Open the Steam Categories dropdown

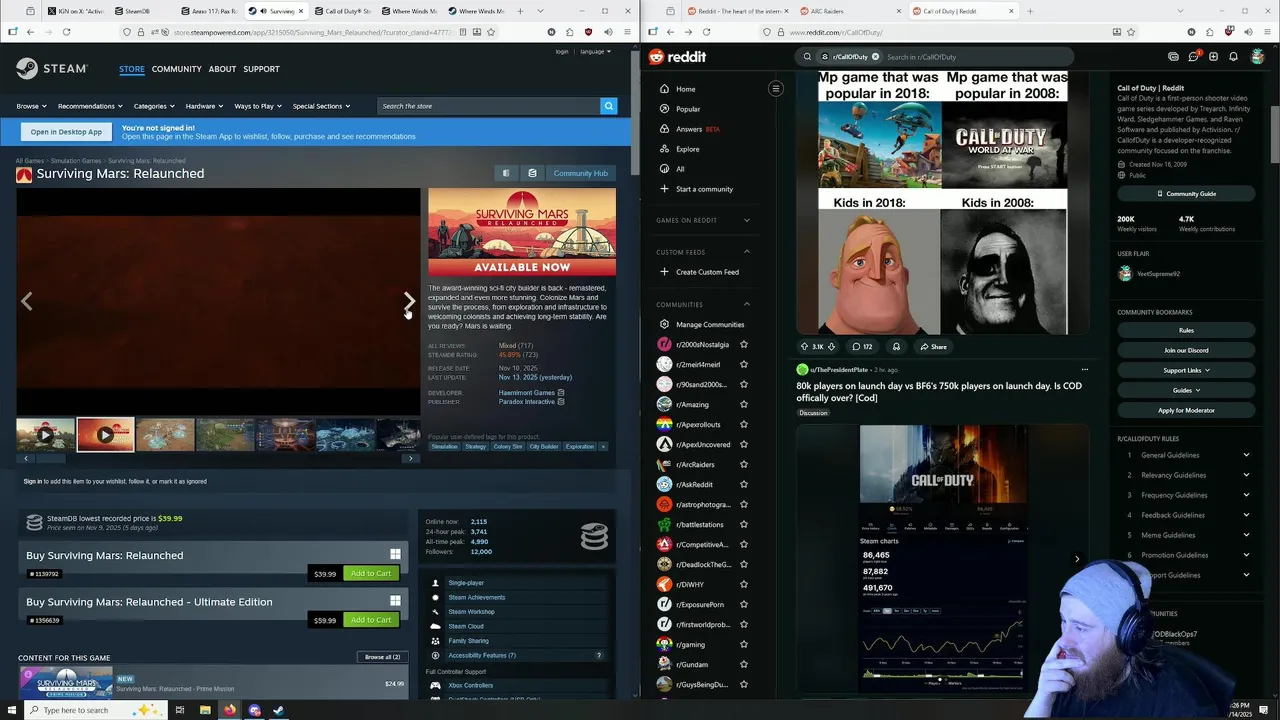pos(154,106)
